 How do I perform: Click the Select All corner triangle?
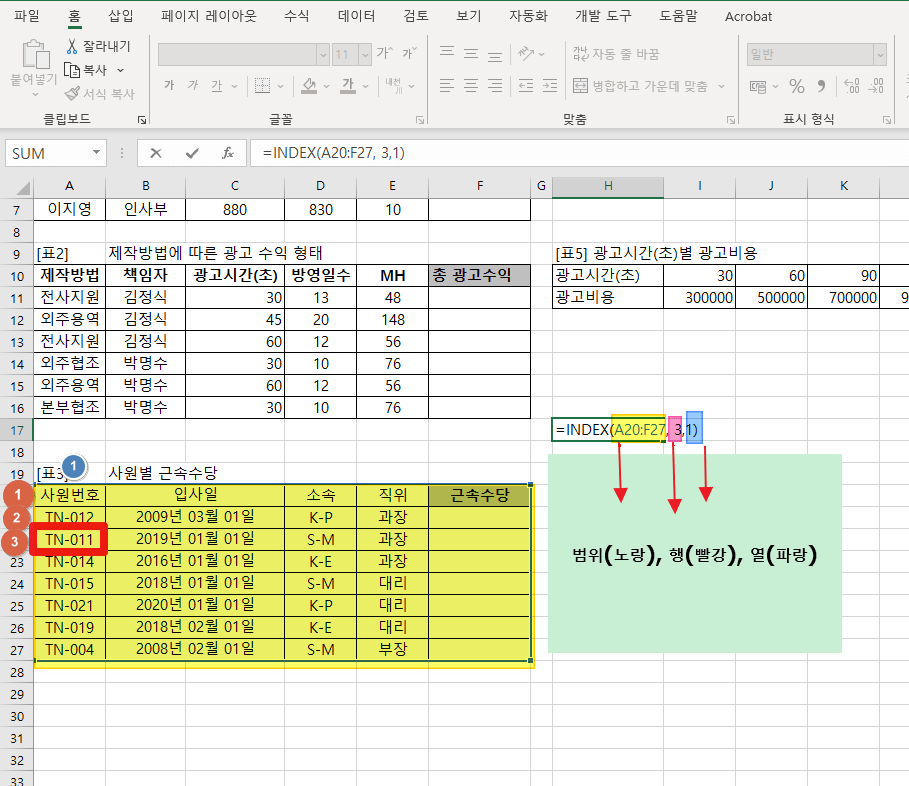click(22, 187)
